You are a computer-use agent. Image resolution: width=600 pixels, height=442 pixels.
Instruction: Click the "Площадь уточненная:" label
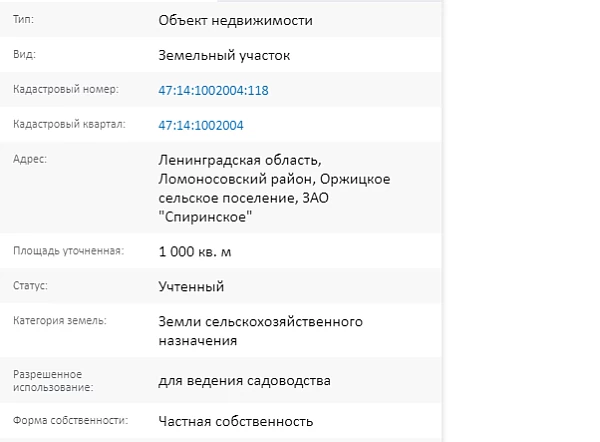tap(68, 251)
